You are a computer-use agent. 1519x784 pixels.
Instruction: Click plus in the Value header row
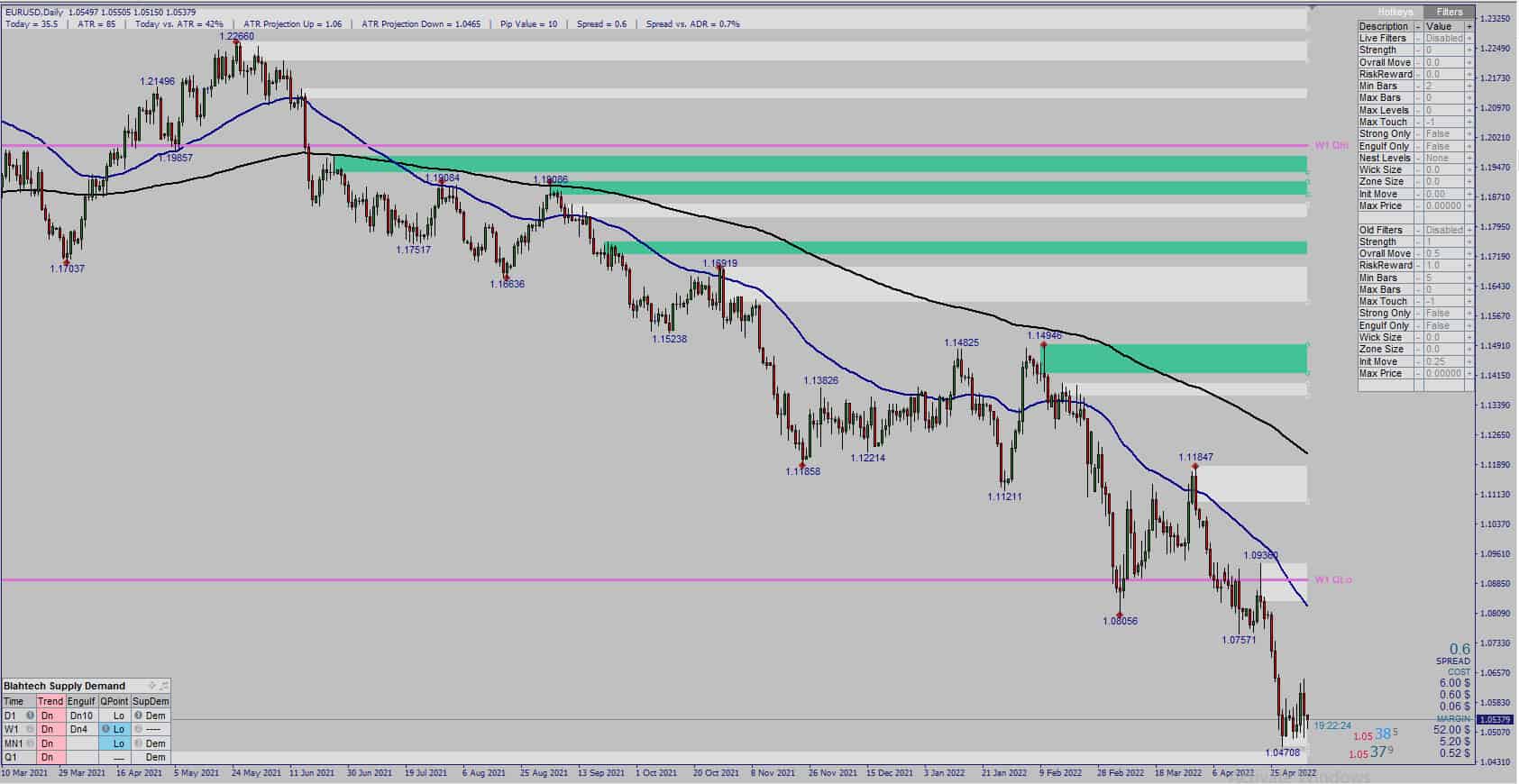click(x=1469, y=26)
